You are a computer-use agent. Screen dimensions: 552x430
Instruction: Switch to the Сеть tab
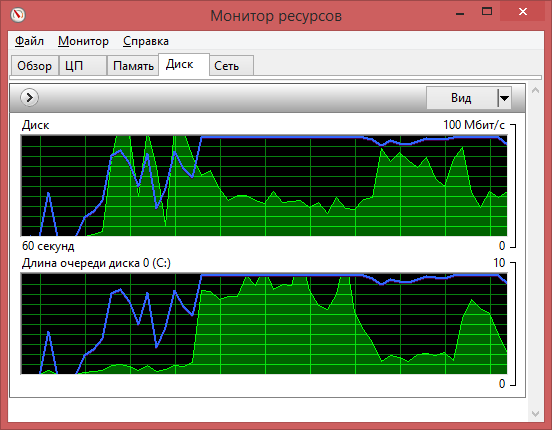(x=232, y=66)
